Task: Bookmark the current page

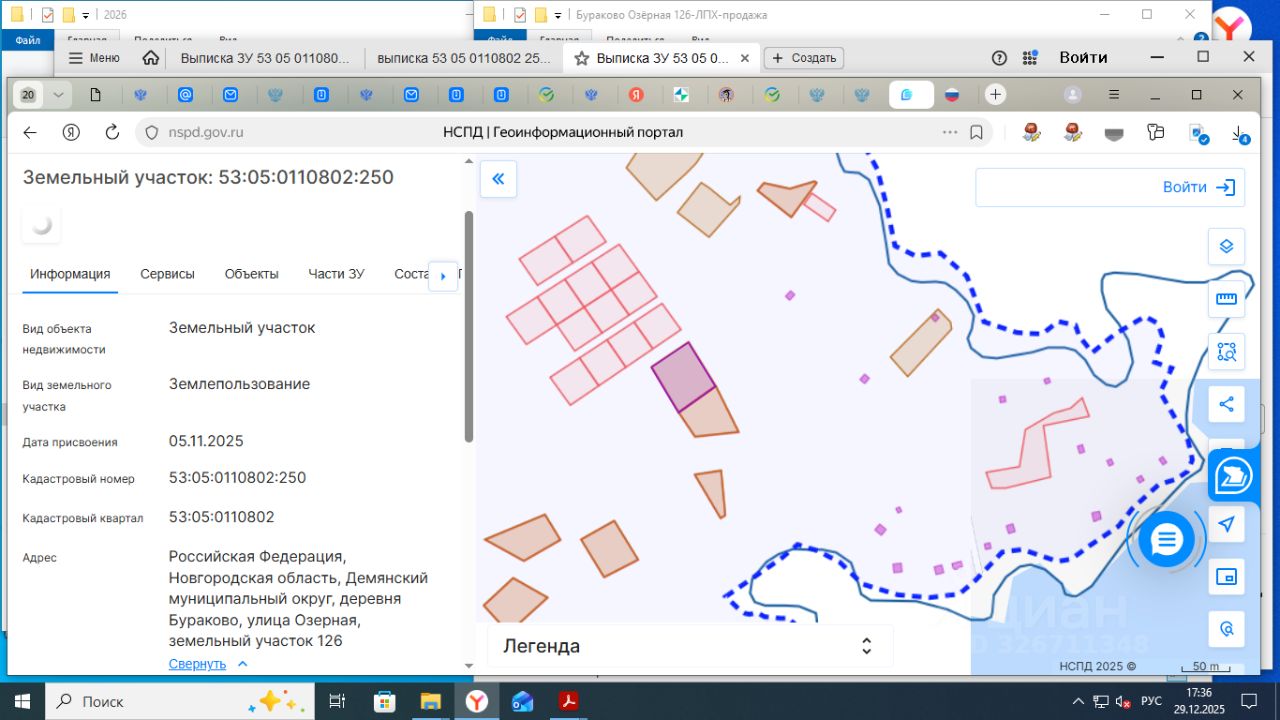Action: point(976,132)
